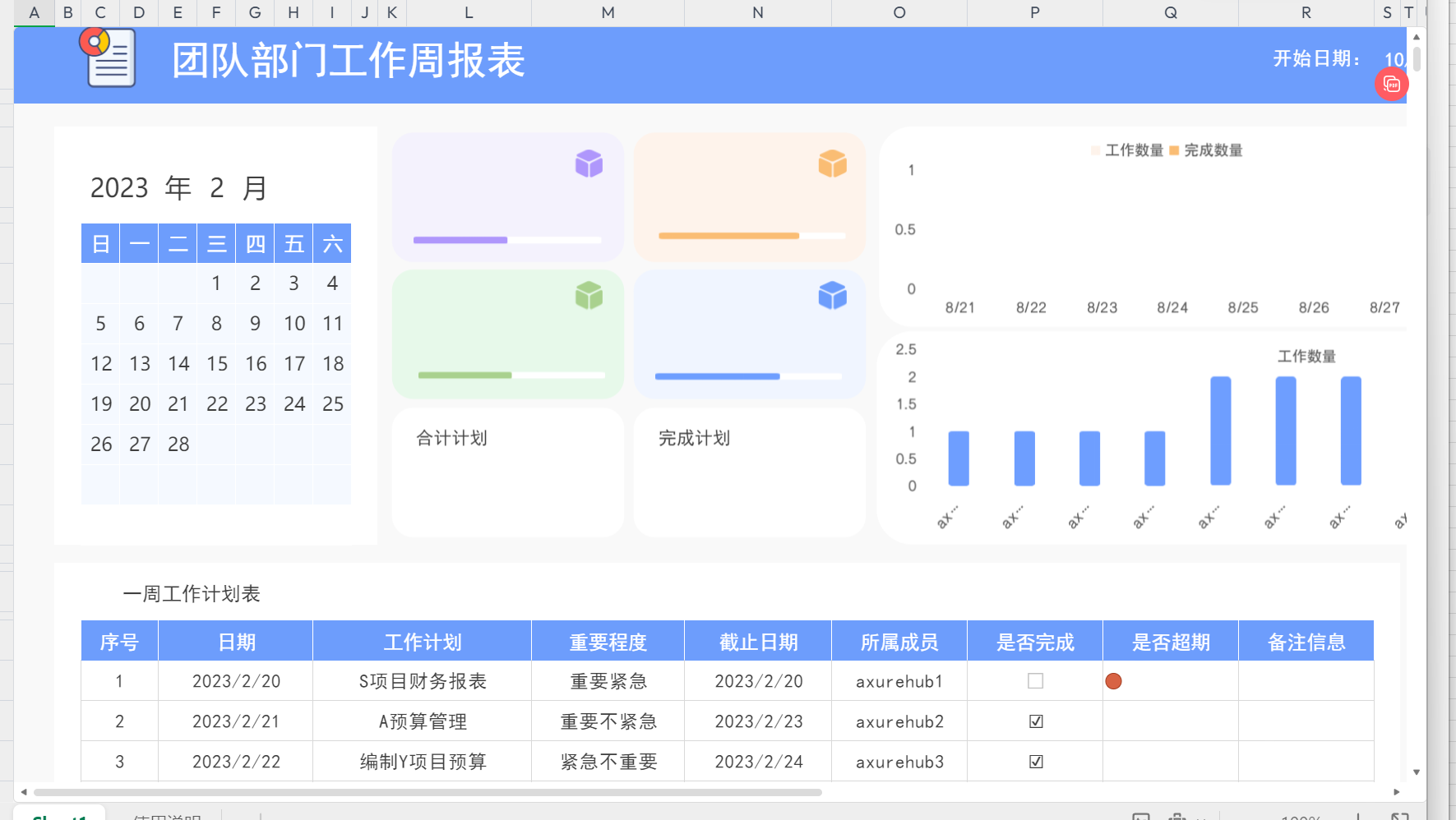Screen dimensions: 1456x820
Task: Select day 14 in the calendar
Action: (x=178, y=363)
